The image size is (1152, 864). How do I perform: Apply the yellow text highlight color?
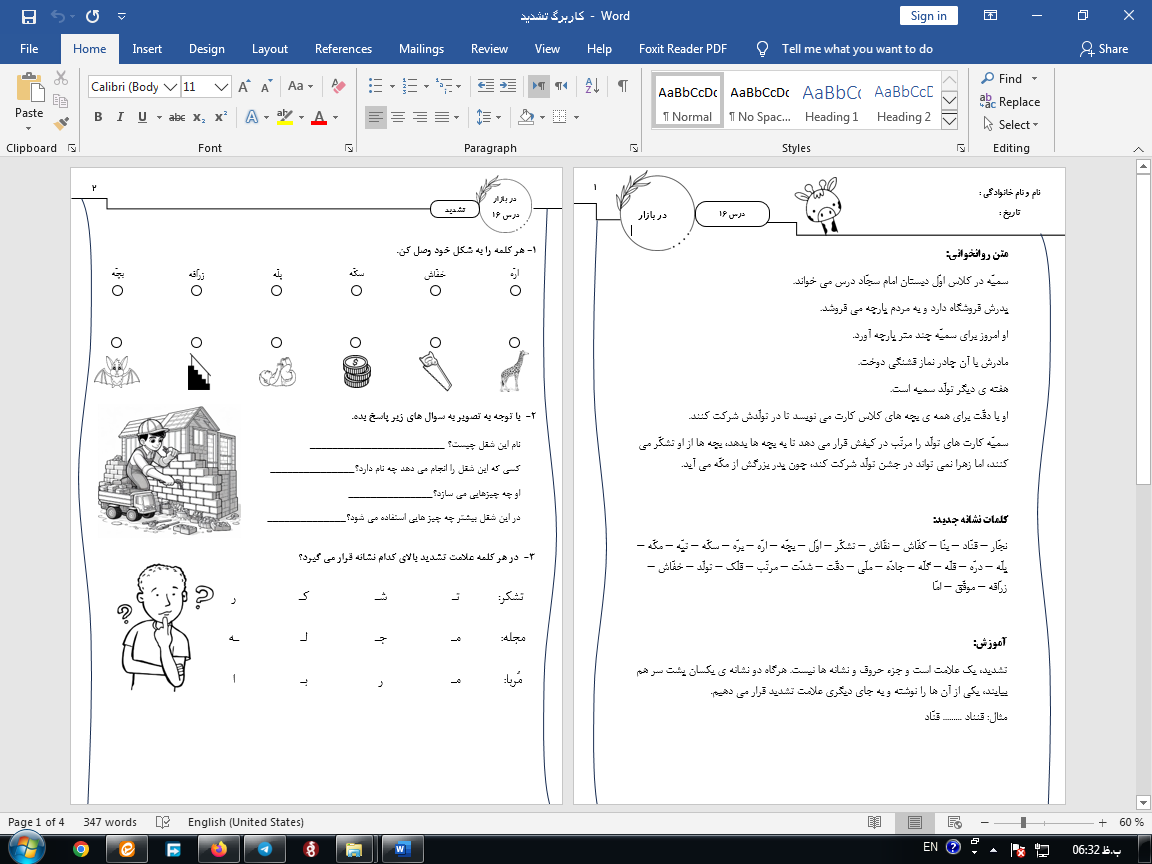(x=285, y=117)
